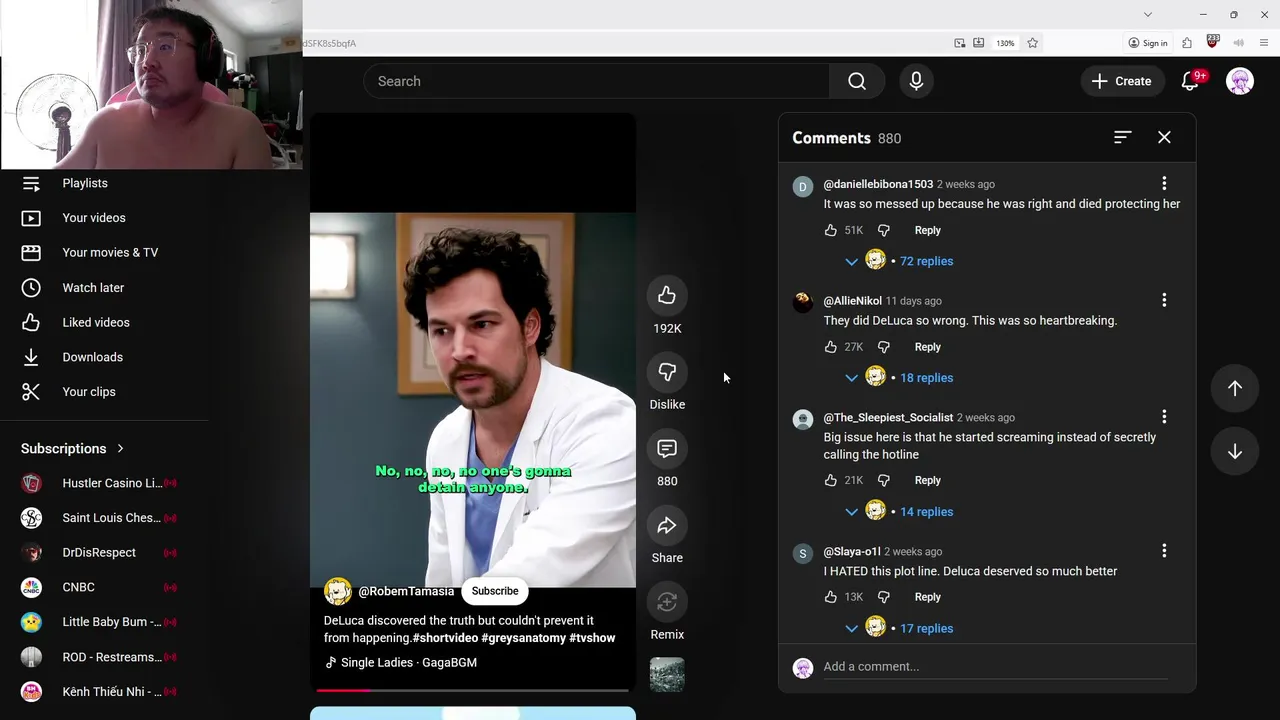The width and height of the screenshot is (1280, 720).
Task: Open notifications bell with 9+ badge
Action: pos(1190,81)
